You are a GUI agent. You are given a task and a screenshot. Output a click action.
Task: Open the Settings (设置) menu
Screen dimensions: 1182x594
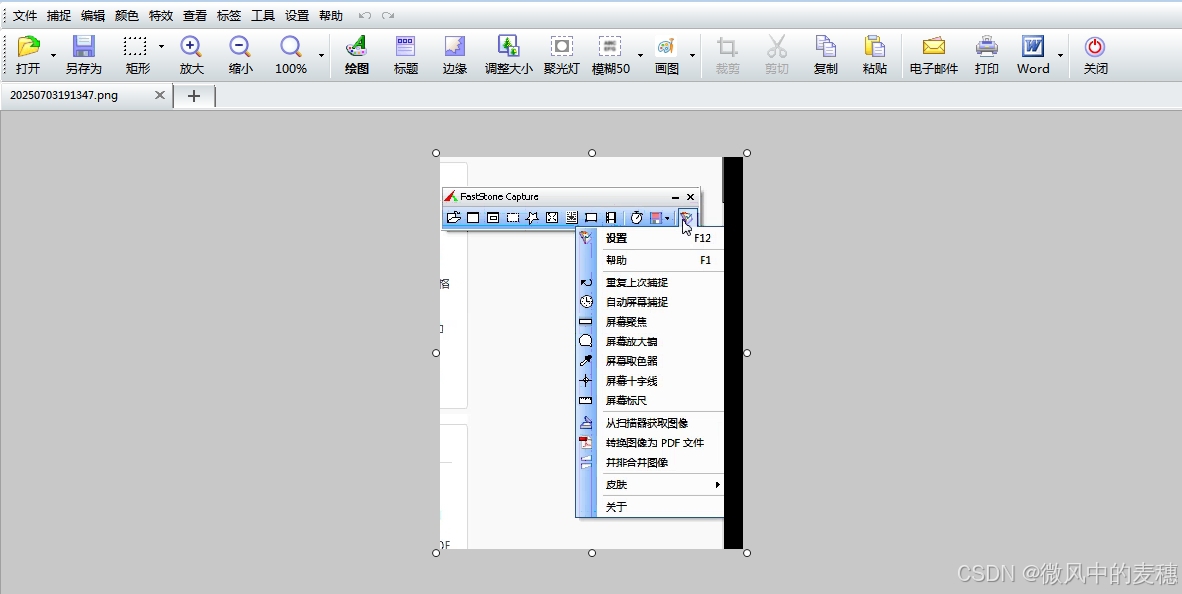pos(297,15)
